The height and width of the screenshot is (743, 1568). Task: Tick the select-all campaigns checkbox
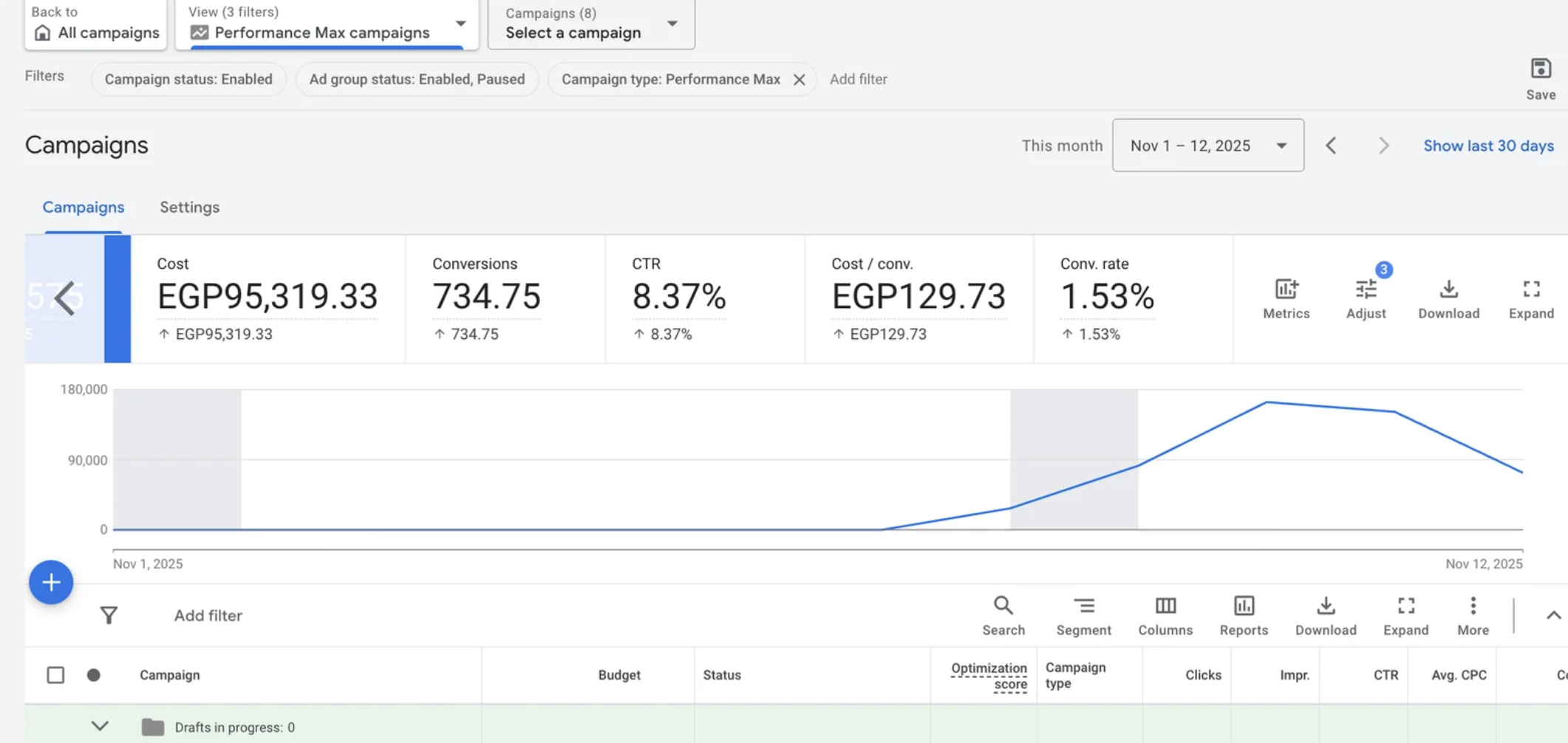point(55,675)
